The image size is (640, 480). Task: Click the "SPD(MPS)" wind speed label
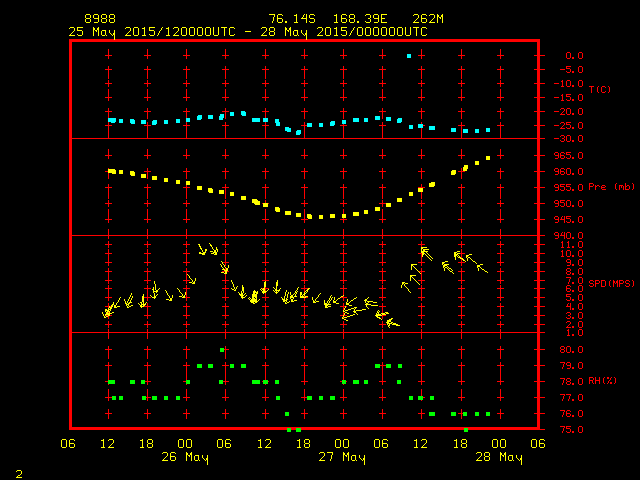click(611, 283)
